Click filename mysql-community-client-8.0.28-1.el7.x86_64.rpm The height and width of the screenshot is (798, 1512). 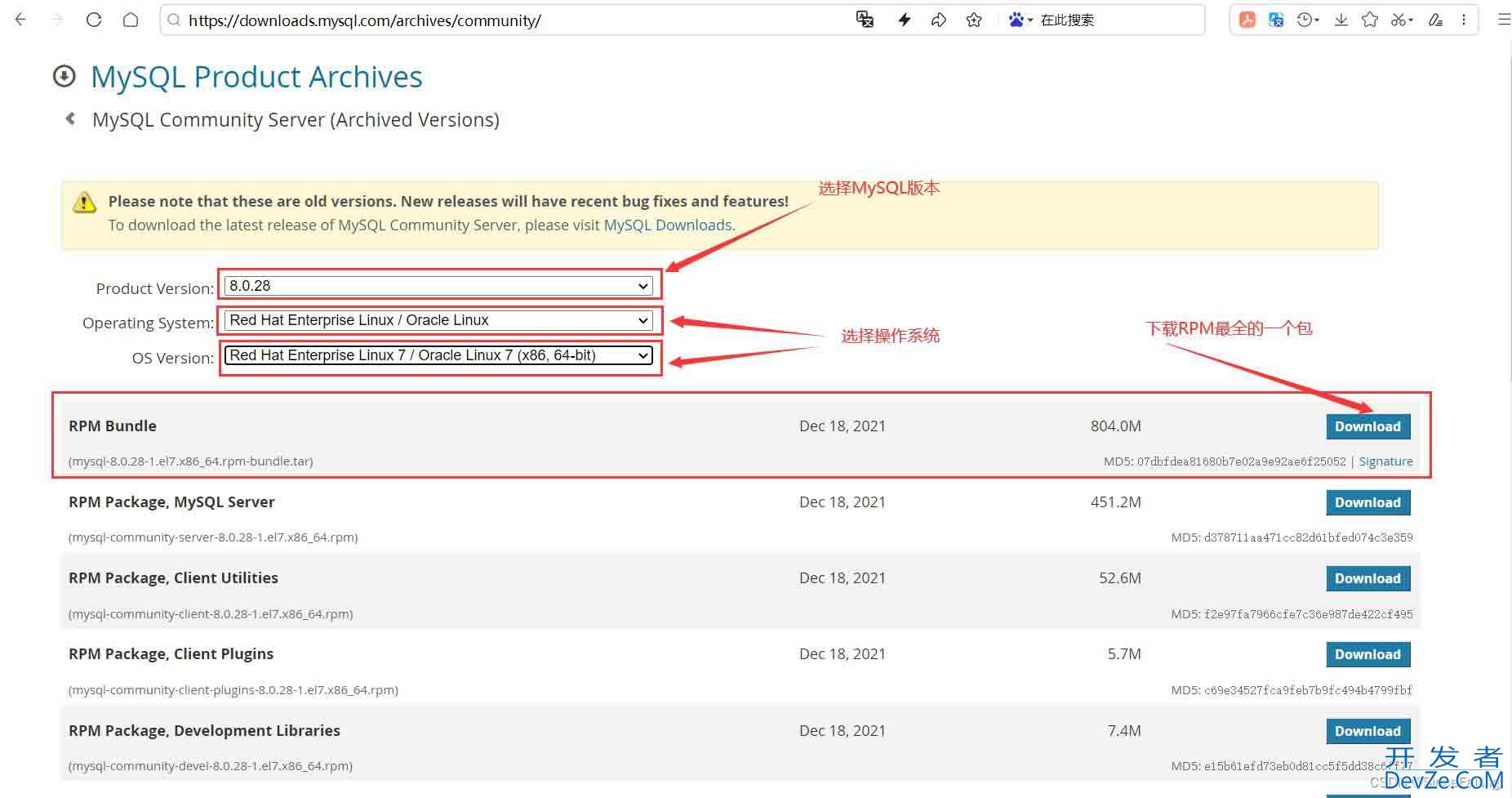[x=211, y=614]
